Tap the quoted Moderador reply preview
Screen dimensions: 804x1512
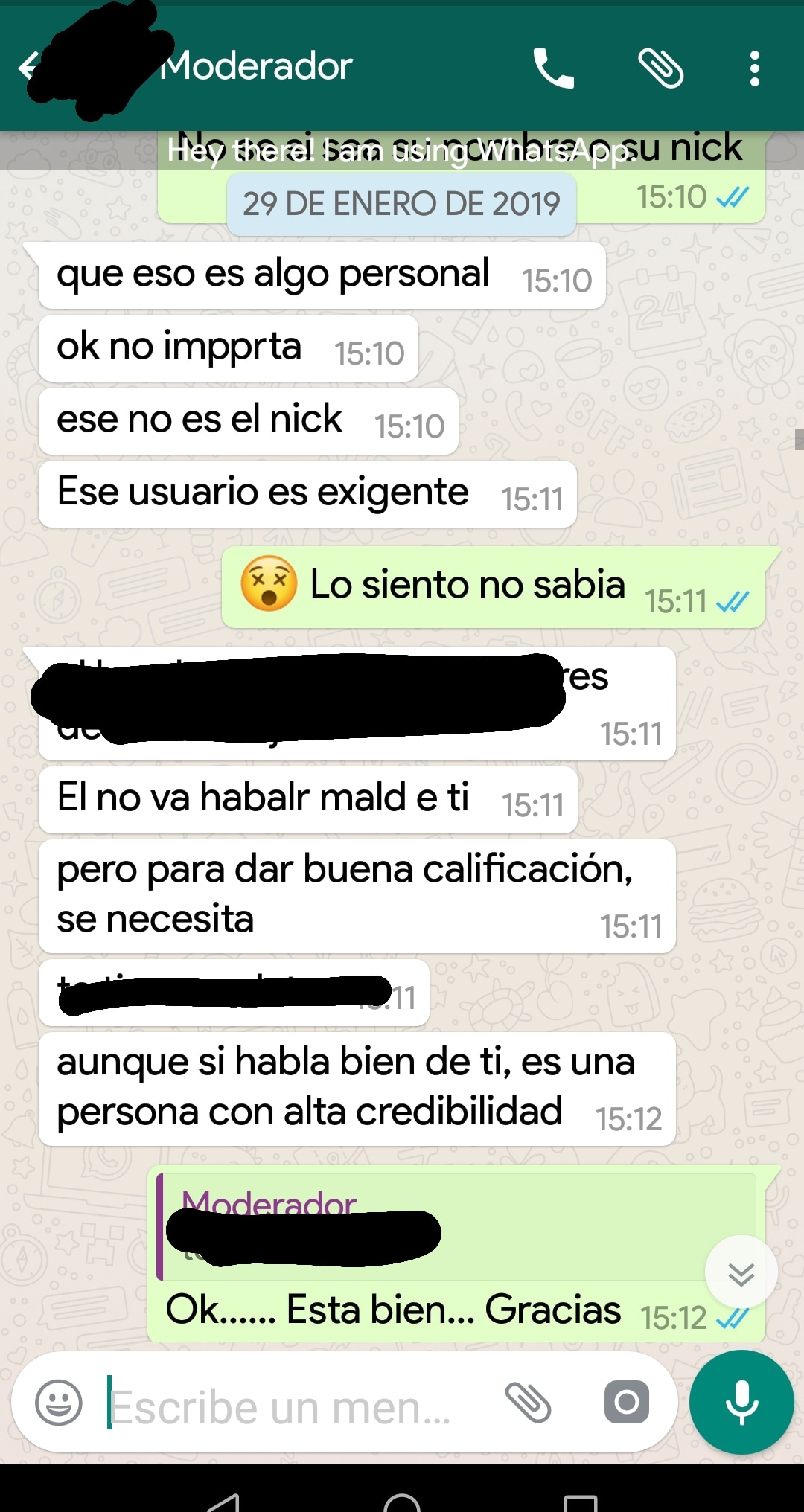tap(456, 1227)
